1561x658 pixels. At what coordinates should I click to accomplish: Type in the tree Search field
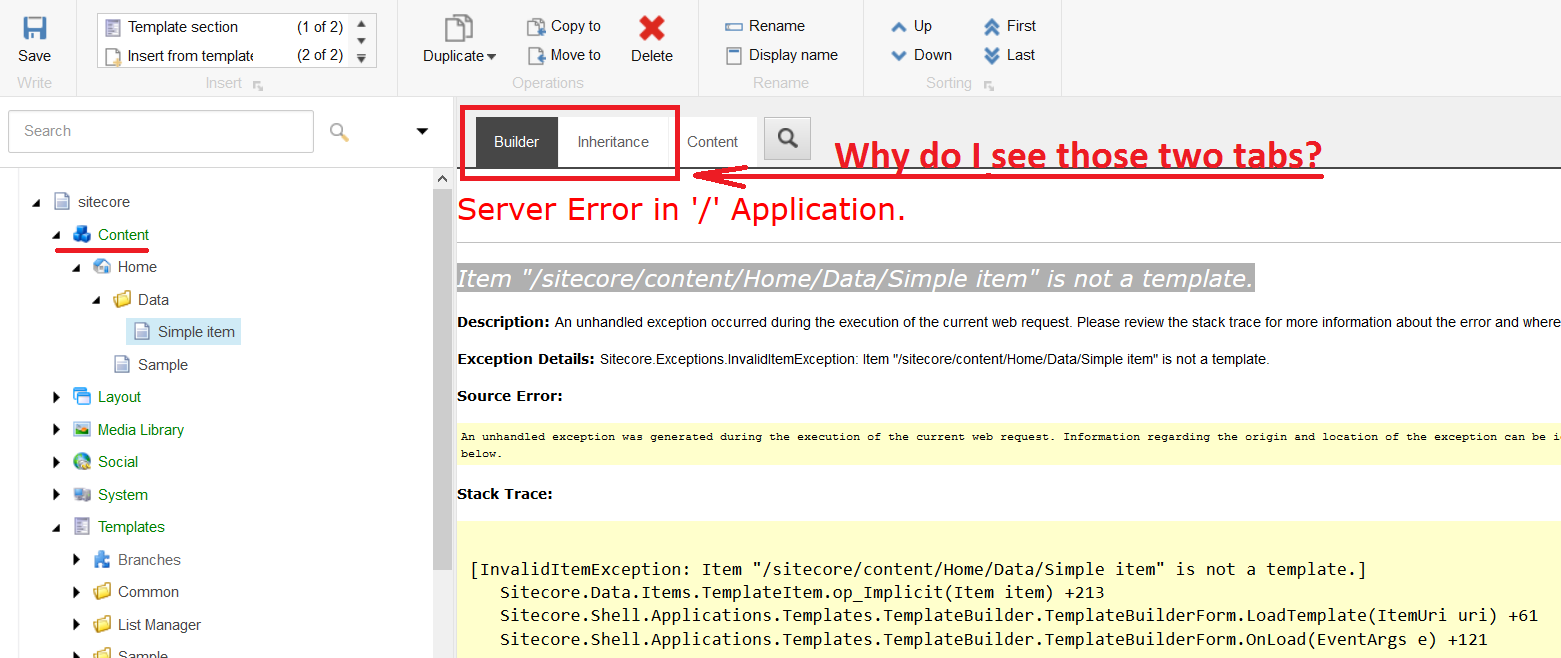click(160, 131)
